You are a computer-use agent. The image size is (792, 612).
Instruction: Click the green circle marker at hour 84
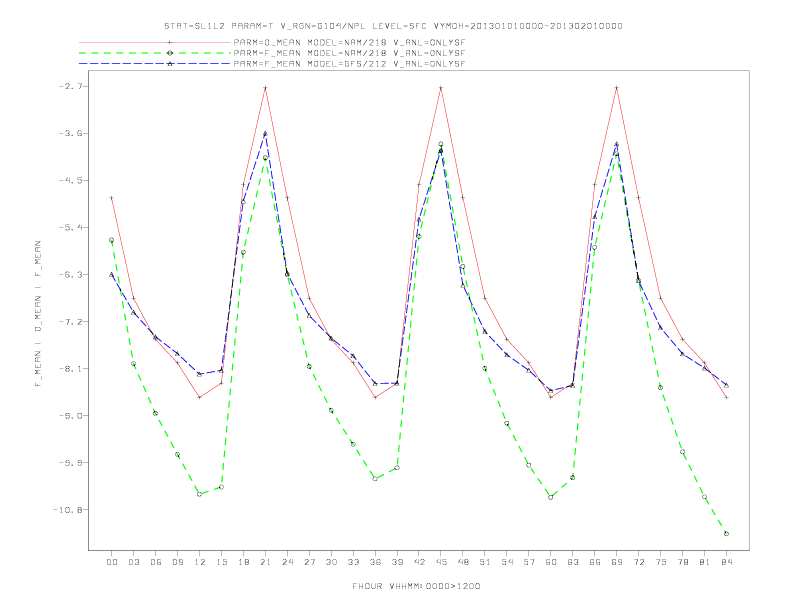(726, 533)
